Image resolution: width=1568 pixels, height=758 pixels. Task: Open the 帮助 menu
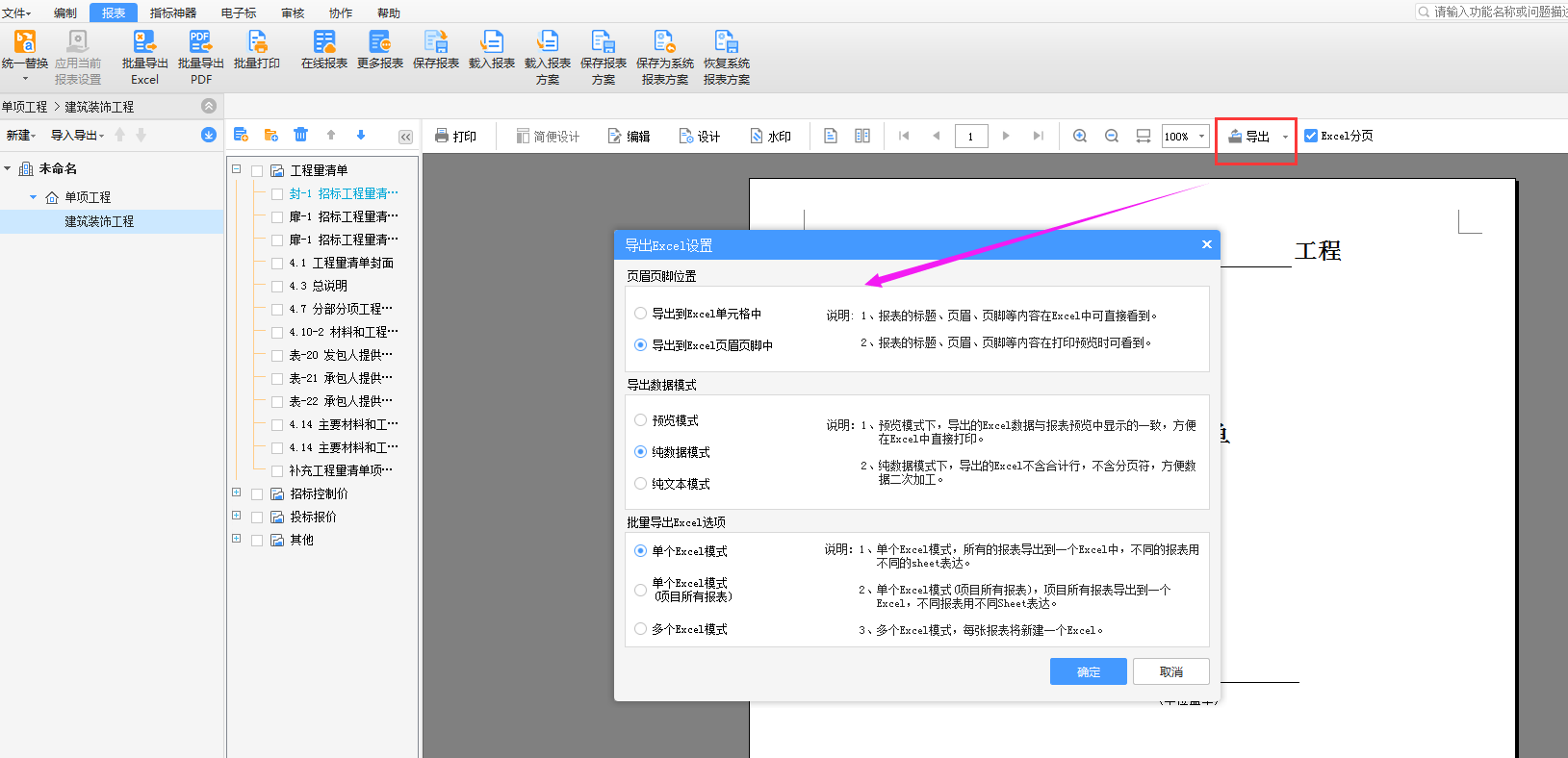(x=389, y=13)
